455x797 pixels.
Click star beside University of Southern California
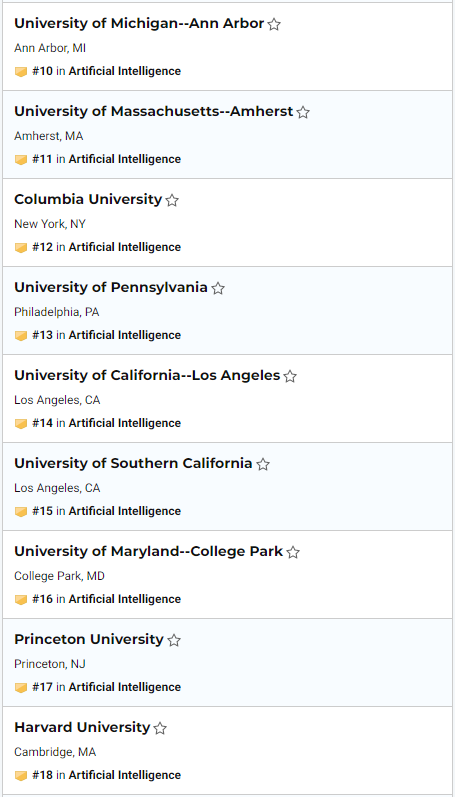click(x=263, y=464)
